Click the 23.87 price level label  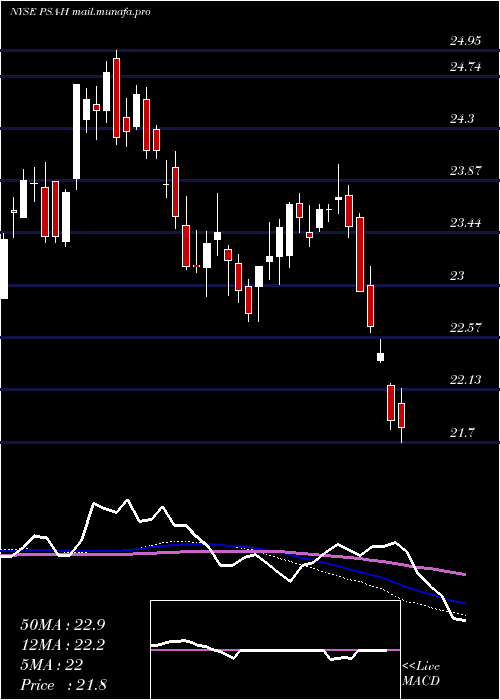(x=465, y=171)
